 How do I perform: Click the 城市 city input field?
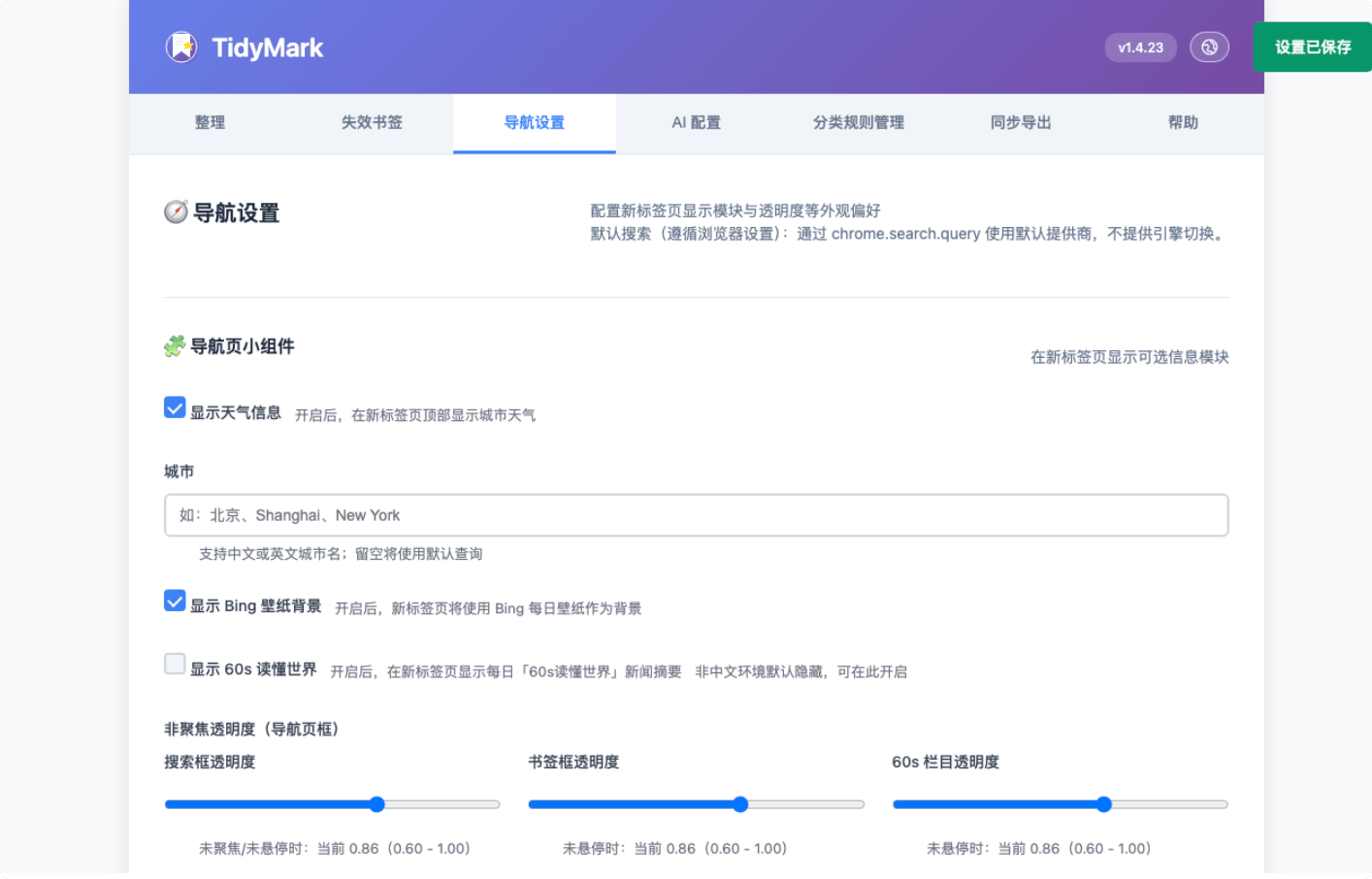[x=696, y=515]
